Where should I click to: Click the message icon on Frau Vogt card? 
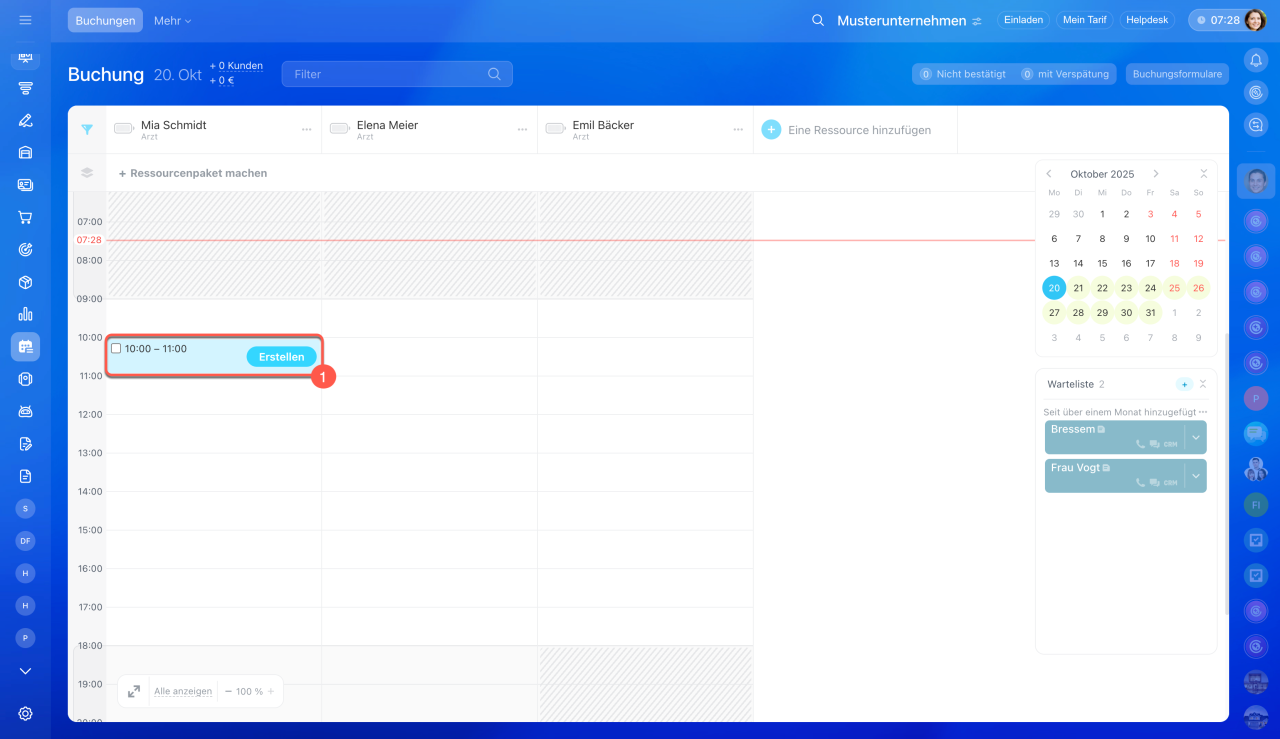[x=1155, y=482]
